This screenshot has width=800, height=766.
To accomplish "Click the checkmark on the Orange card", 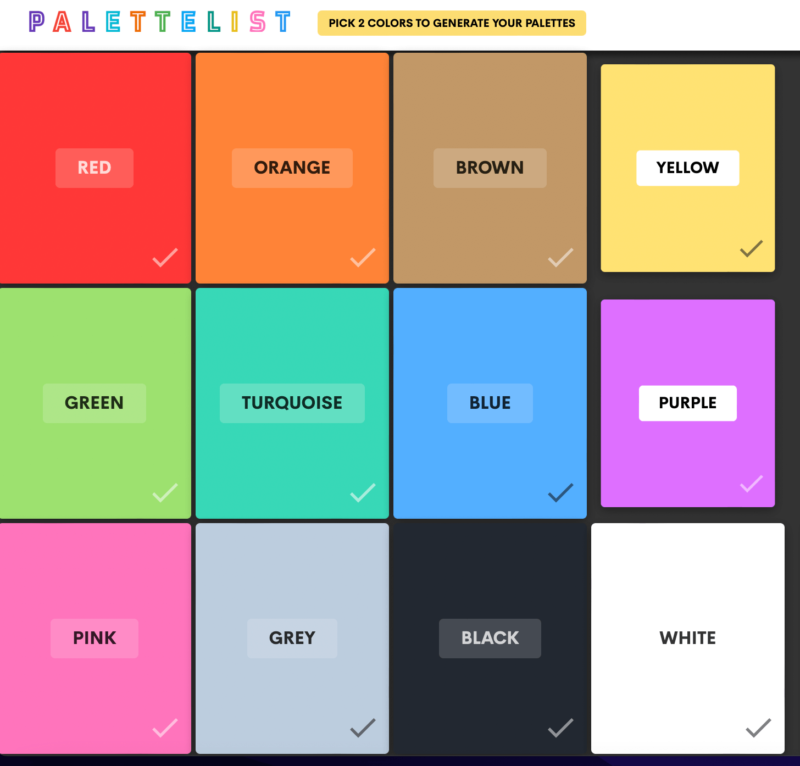I will coord(363,258).
